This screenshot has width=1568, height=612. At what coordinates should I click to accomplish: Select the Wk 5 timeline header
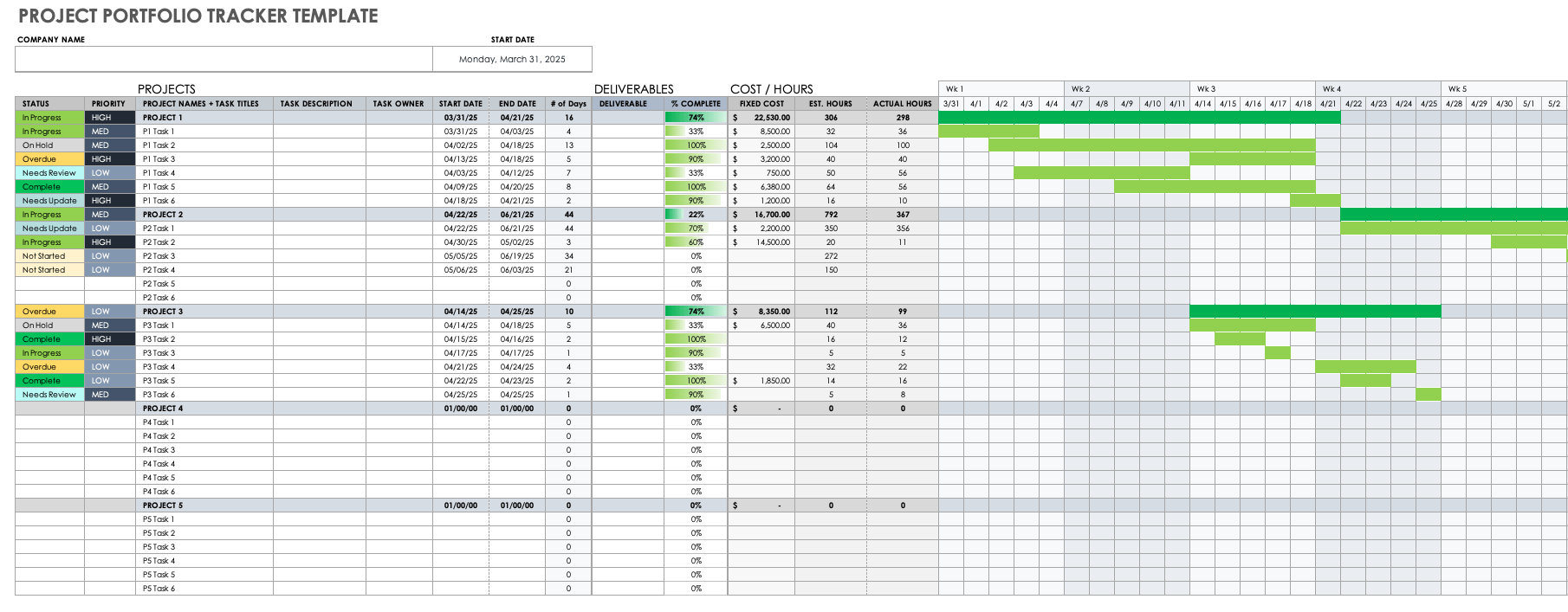(x=1504, y=89)
